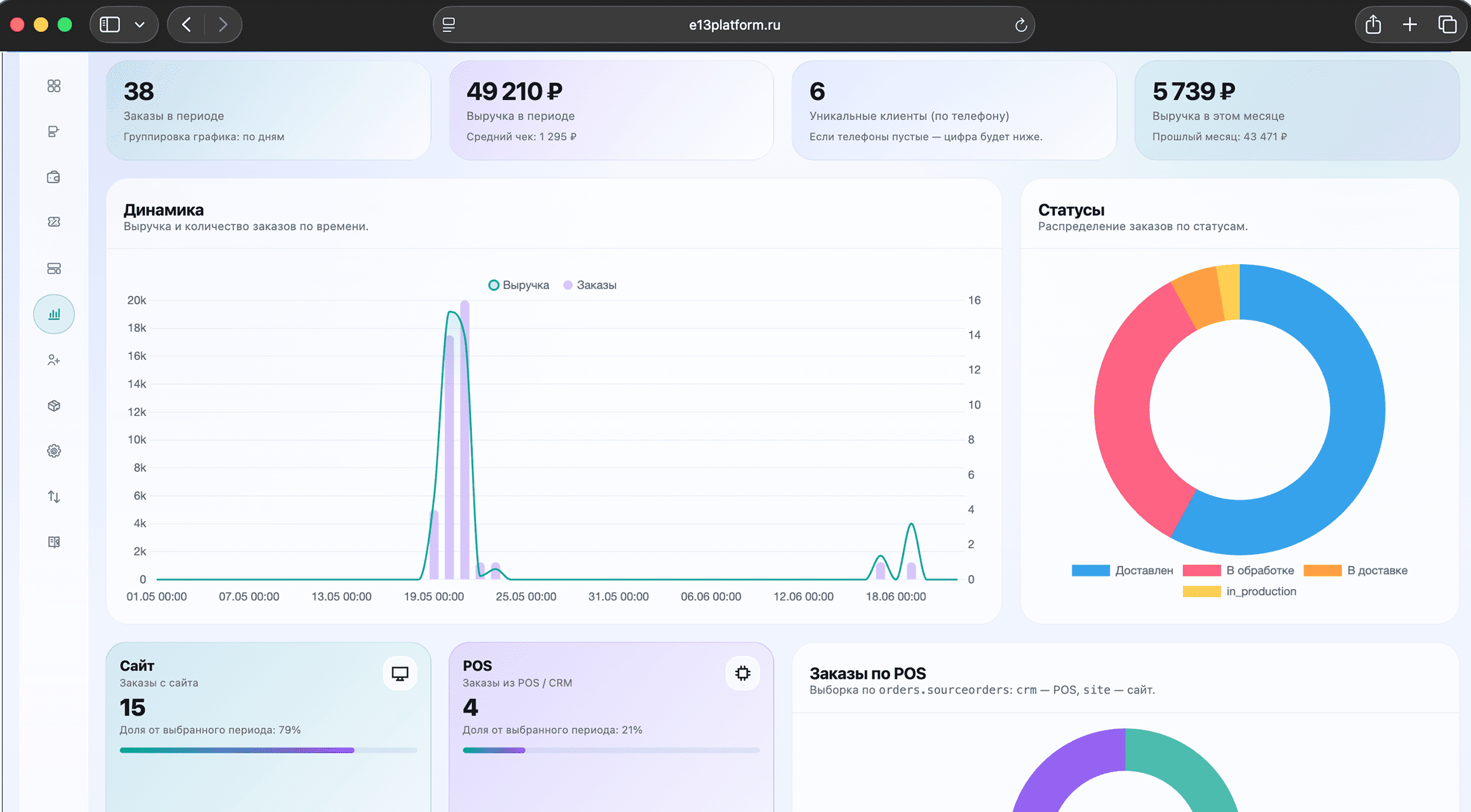
Task: Click the POS share progress bar
Action: point(611,750)
